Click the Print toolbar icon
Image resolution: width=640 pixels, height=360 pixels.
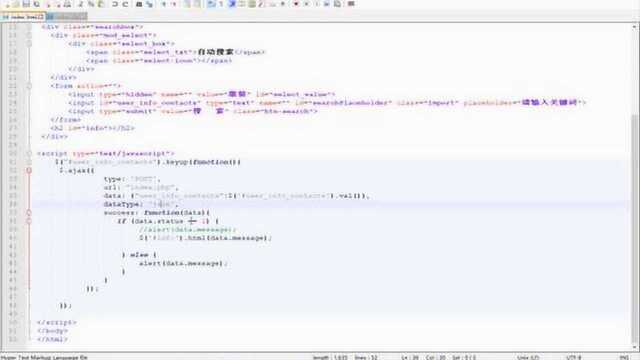pyautogui.click(x=68, y=4)
